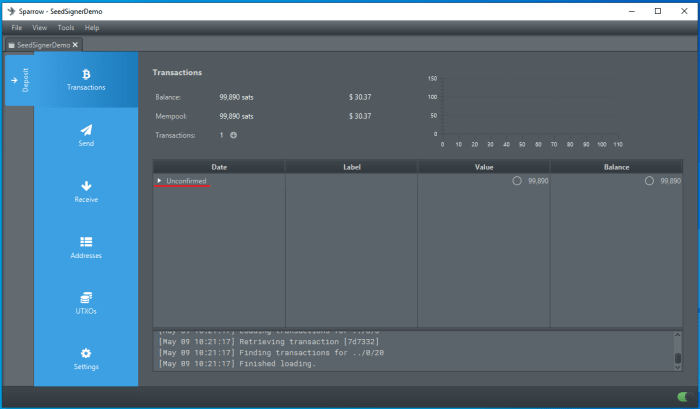Open the Help menu

[x=92, y=28]
